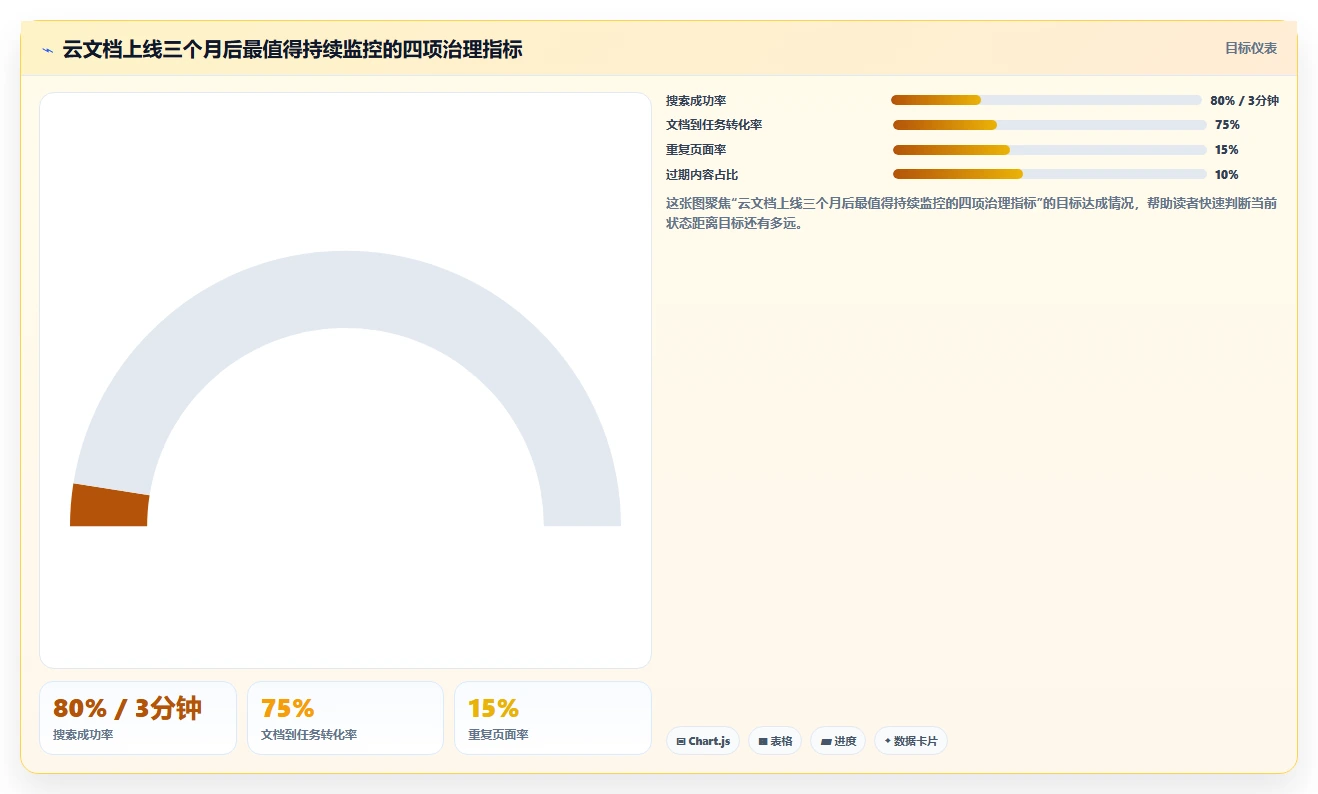
Task: Click the 搜索成功率 progress bar
Action: [x=1046, y=100]
